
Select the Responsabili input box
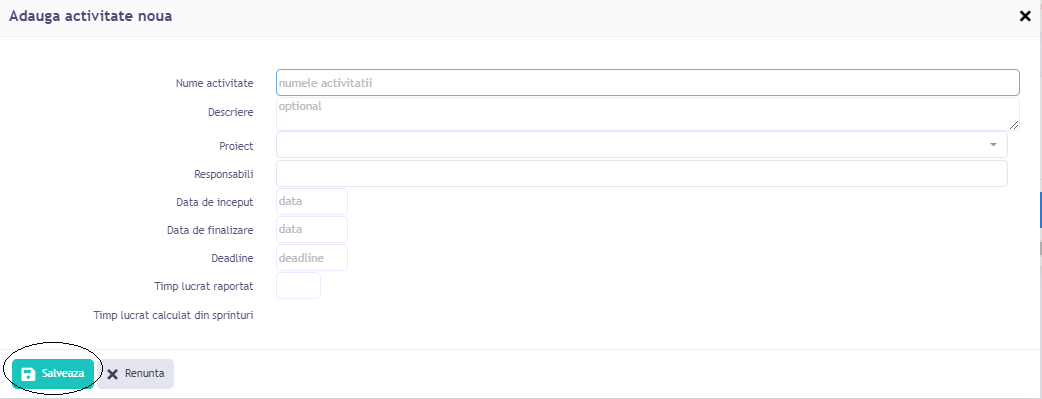click(x=641, y=174)
